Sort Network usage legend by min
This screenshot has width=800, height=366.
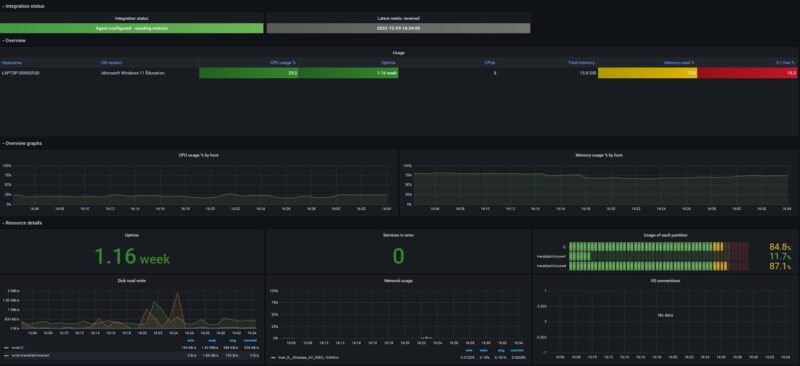point(469,350)
